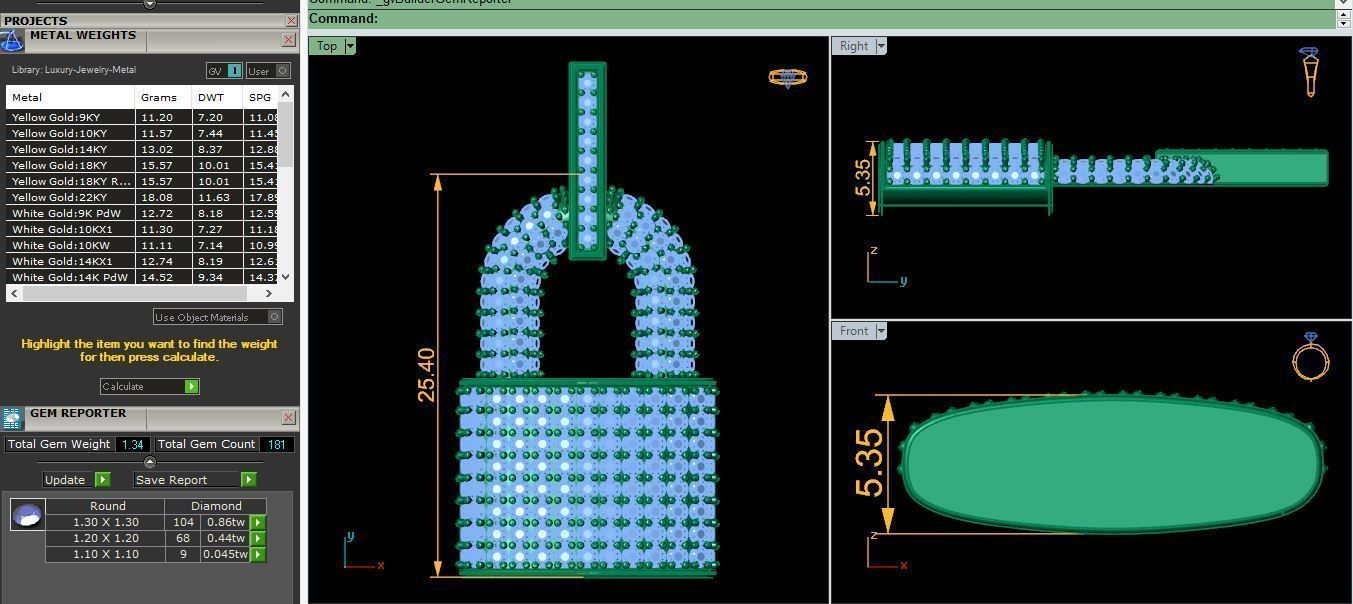Select the White Gold:10KX1 row

pos(142,229)
